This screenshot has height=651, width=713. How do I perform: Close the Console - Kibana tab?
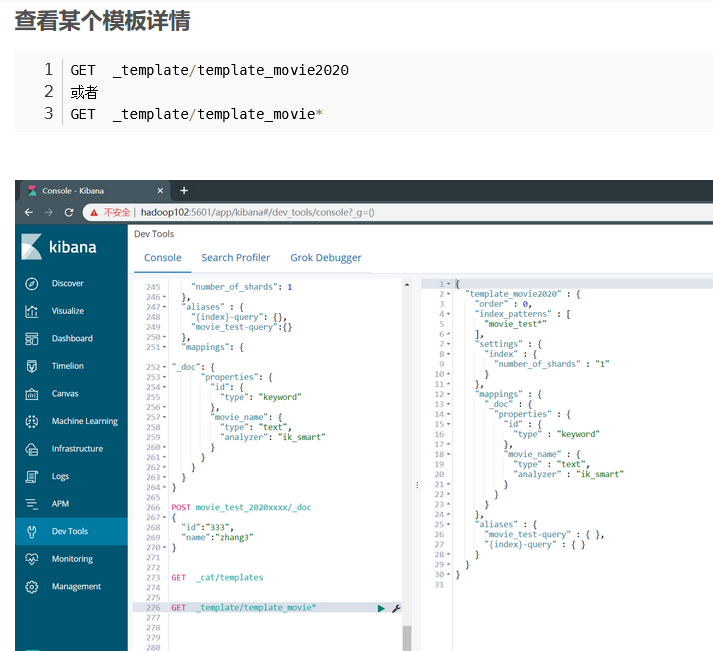pos(160,190)
